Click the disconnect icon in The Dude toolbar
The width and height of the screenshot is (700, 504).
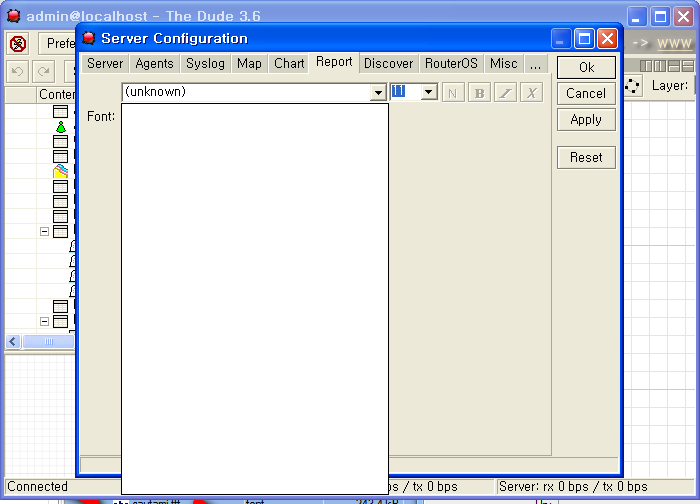coord(18,44)
